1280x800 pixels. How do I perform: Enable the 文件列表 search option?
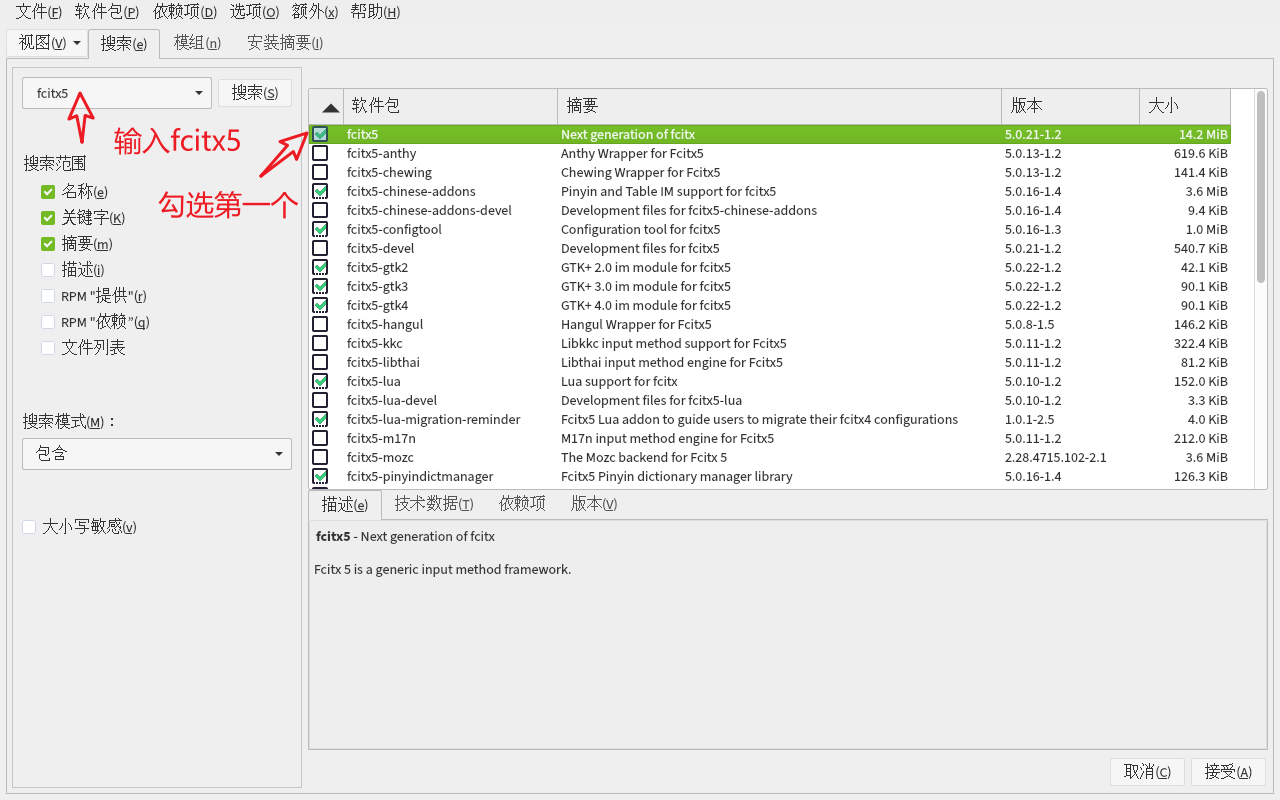pyautogui.click(x=48, y=348)
